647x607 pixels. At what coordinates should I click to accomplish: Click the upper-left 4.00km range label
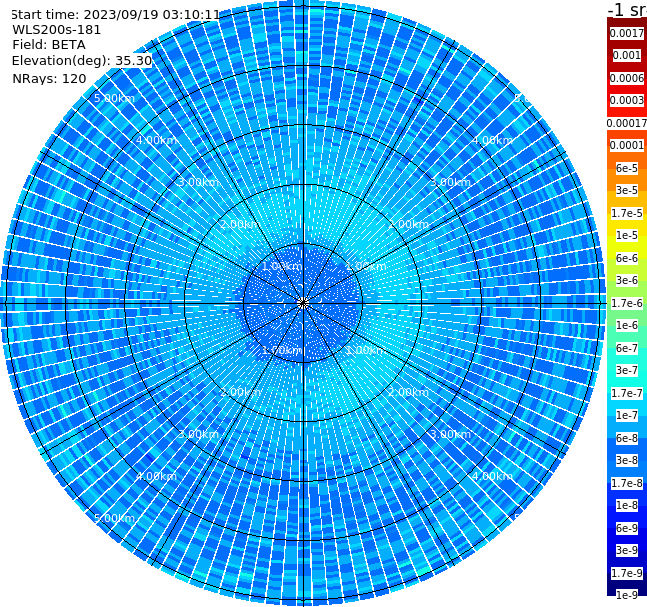(x=156, y=140)
